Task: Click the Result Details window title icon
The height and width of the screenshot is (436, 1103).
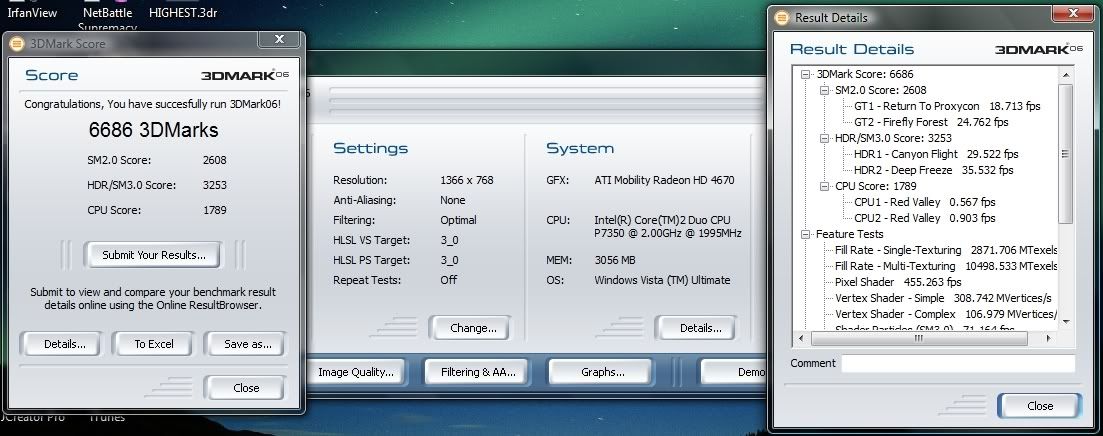Action: [782, 18]
